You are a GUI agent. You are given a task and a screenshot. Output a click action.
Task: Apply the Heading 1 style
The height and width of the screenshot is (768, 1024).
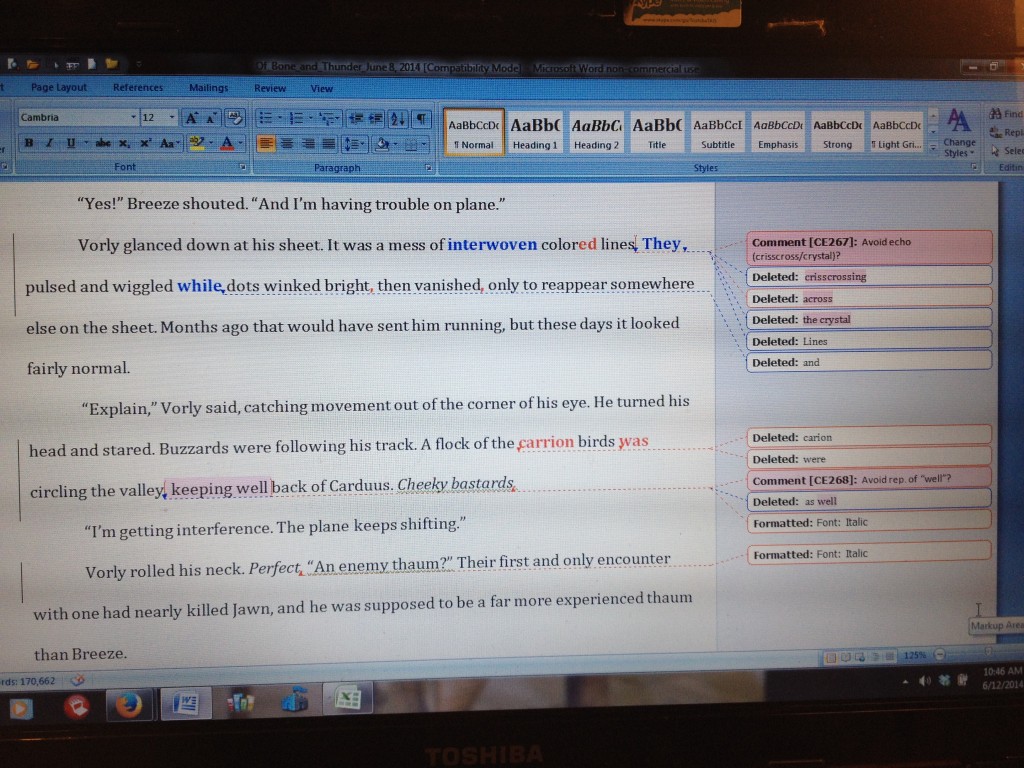coord(535,133)
